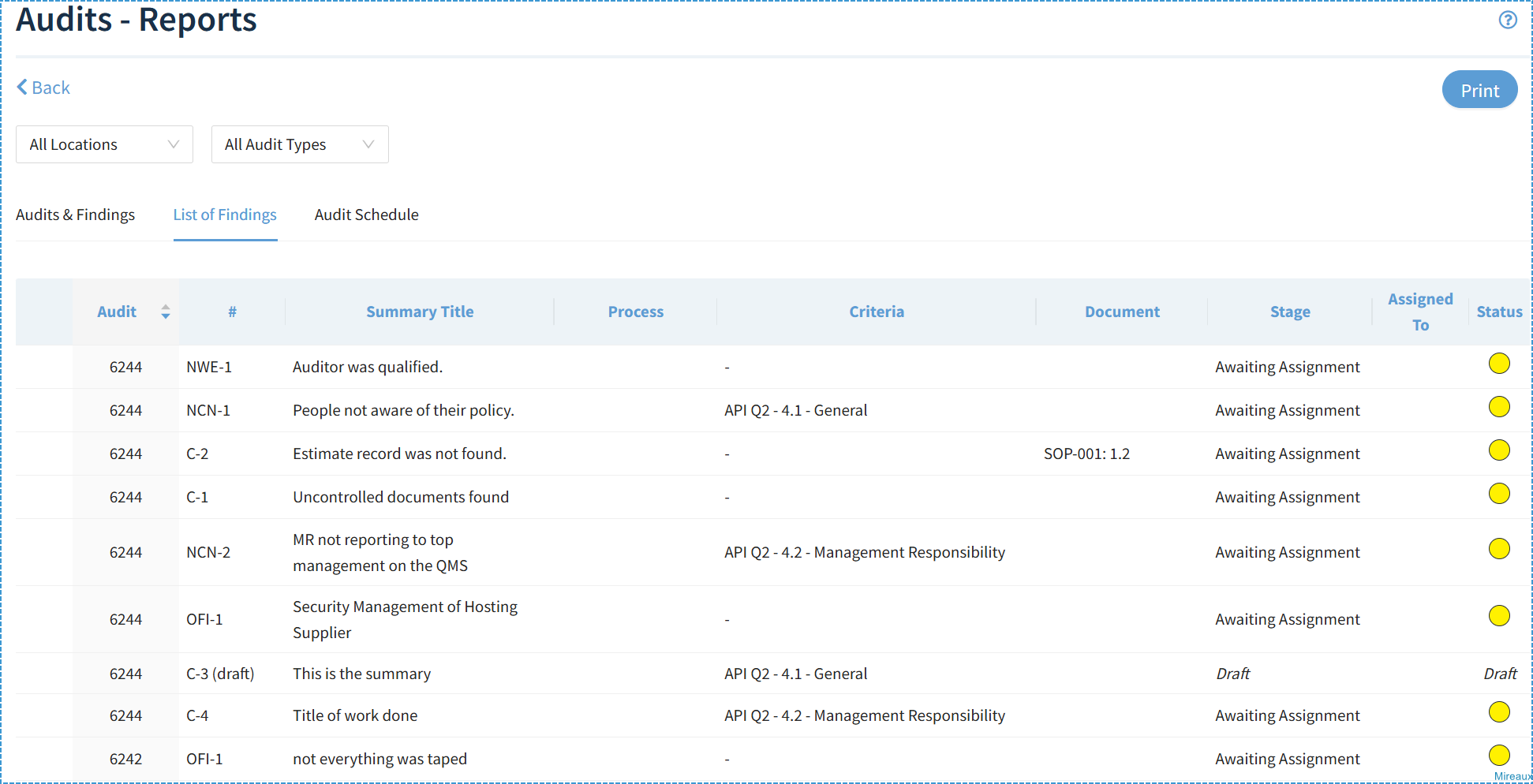
Task: Open the All Audit Types dropdown
Action: pyautogui.click(x=300, y=144)
